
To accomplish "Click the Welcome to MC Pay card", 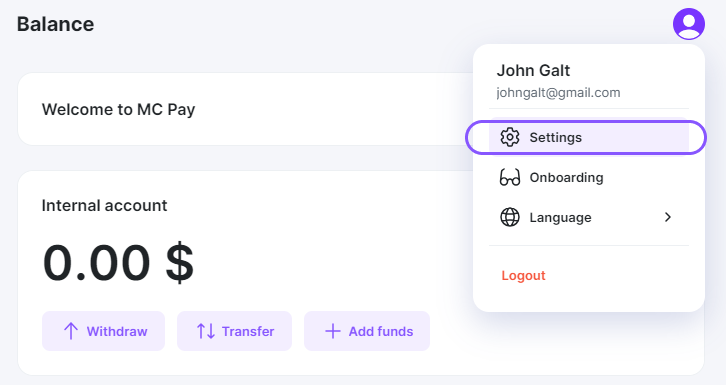I will (245, 109).
